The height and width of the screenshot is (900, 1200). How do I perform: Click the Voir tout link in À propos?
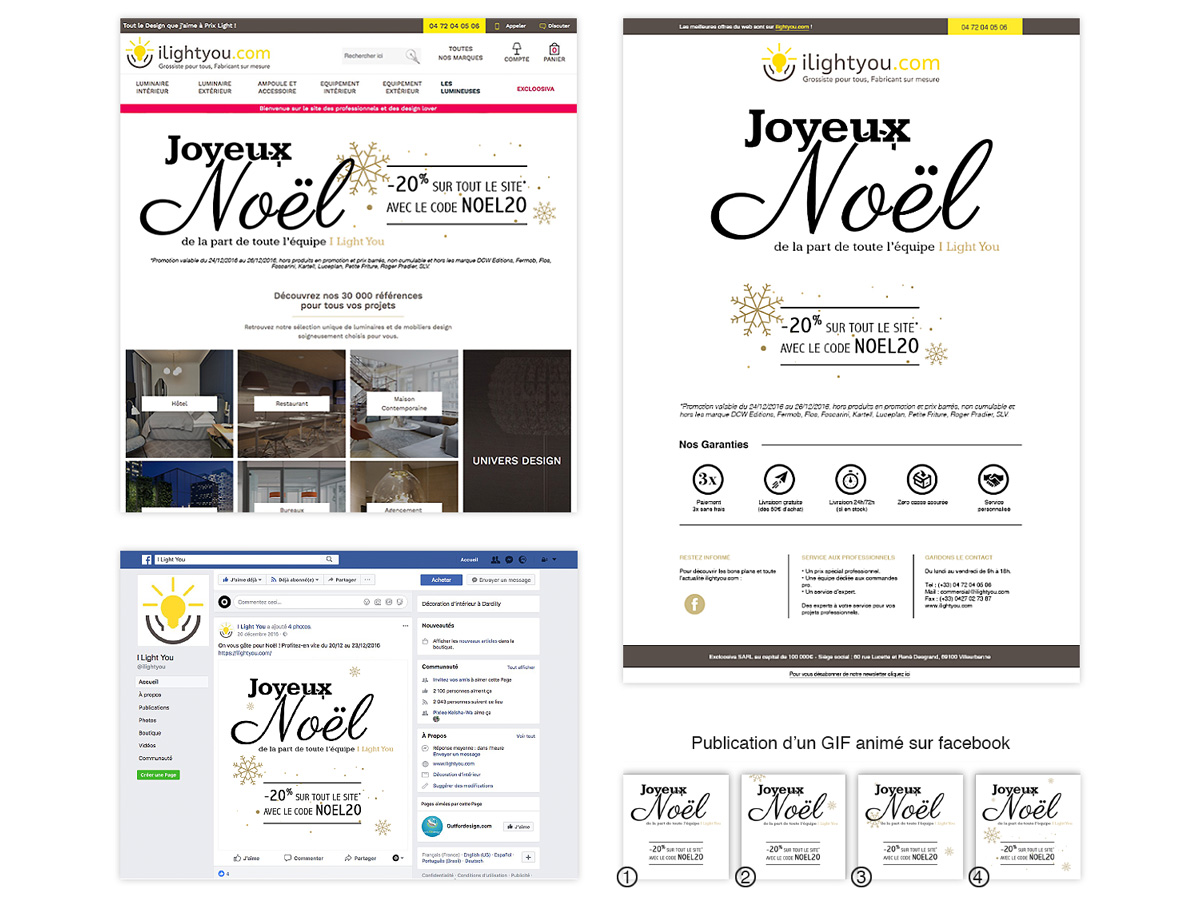tap(526, 736)
